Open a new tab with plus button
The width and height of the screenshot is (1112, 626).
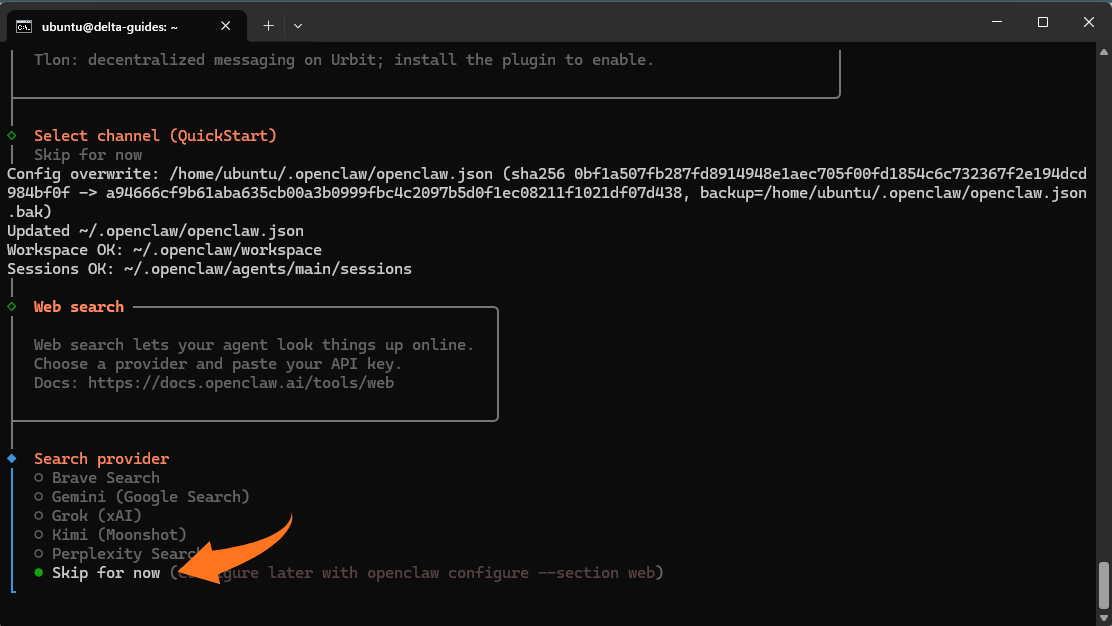point(268,25)
